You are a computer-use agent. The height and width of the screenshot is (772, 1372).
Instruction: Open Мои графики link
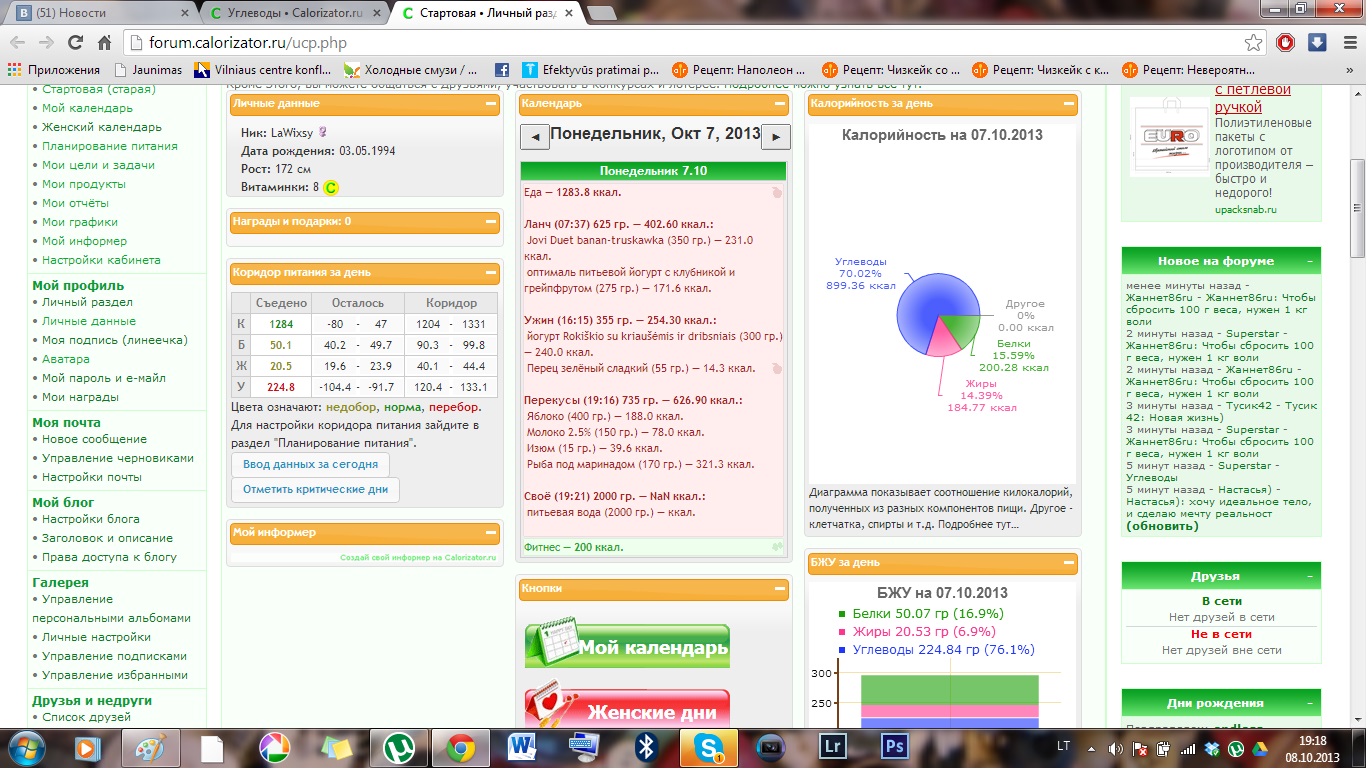(80, 222)
